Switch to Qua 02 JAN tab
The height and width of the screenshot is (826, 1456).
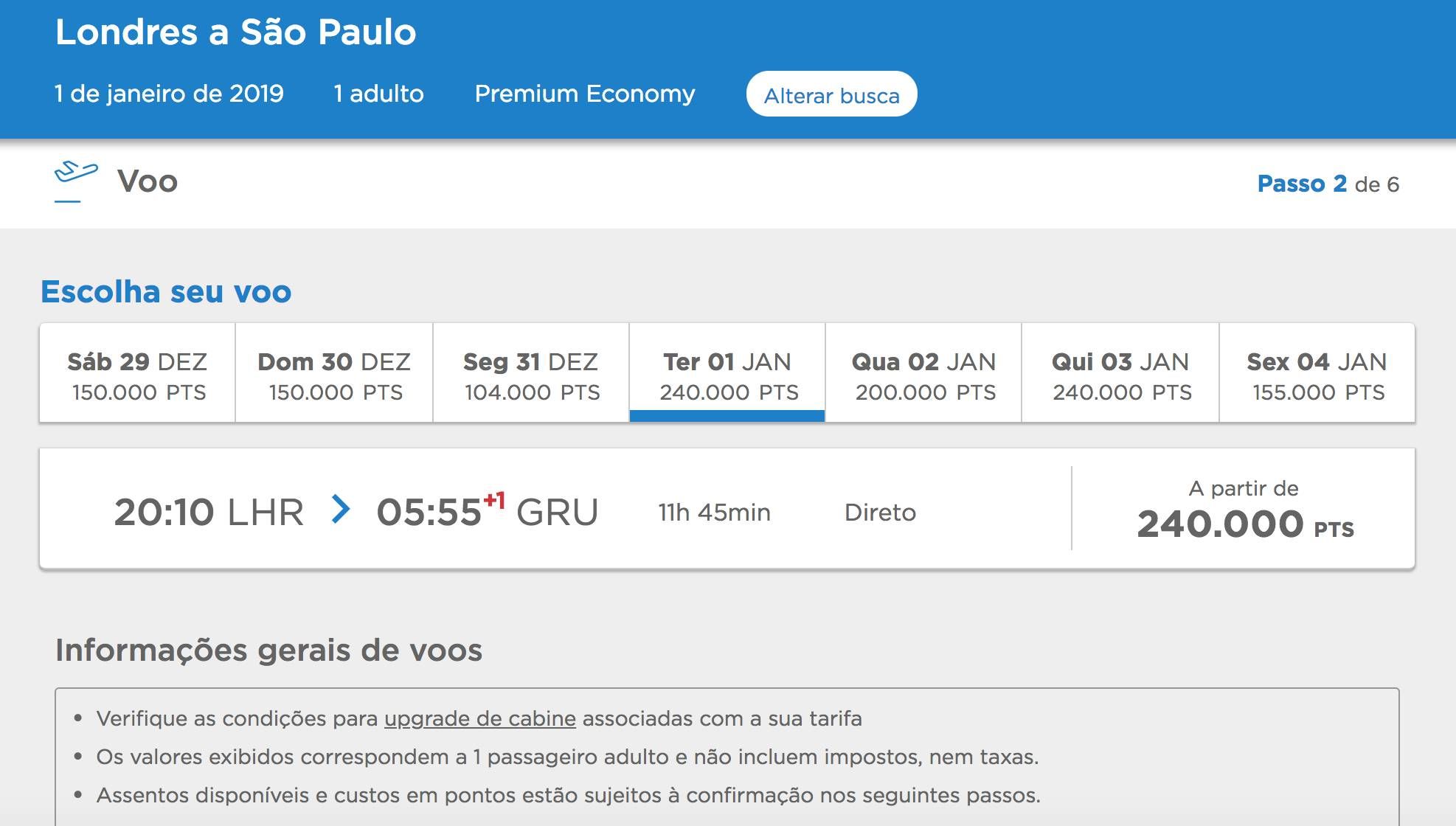click(923, 372)
